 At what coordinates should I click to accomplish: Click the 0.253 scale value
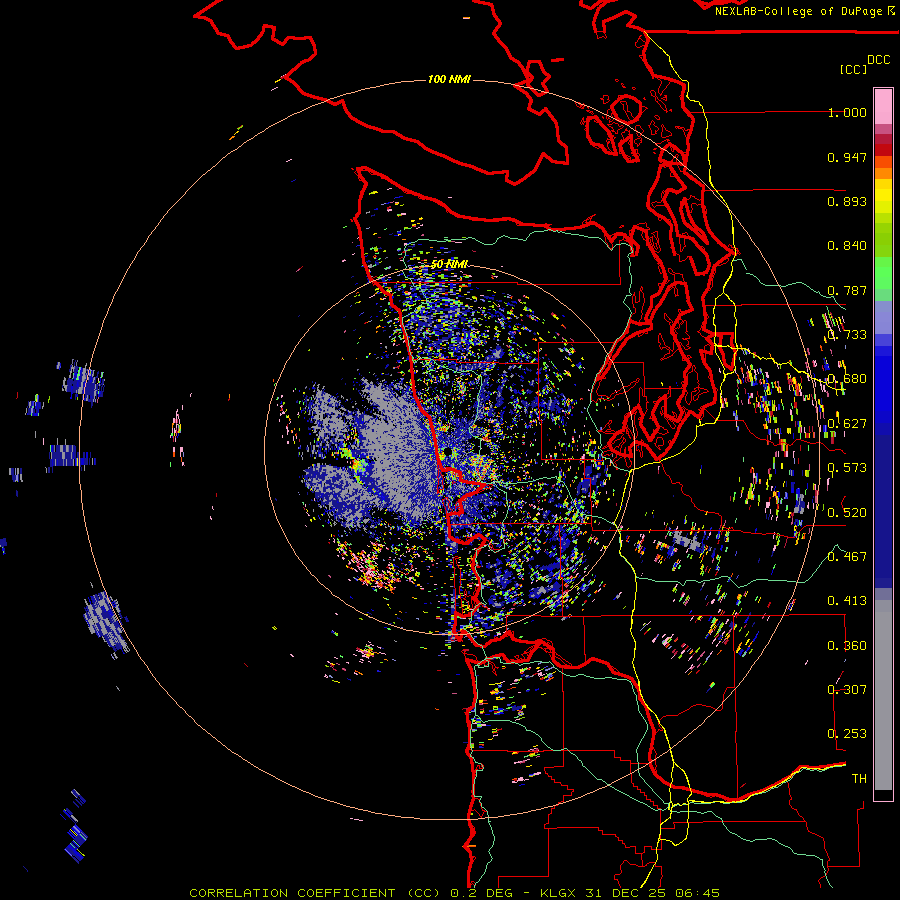coord(847,734)
